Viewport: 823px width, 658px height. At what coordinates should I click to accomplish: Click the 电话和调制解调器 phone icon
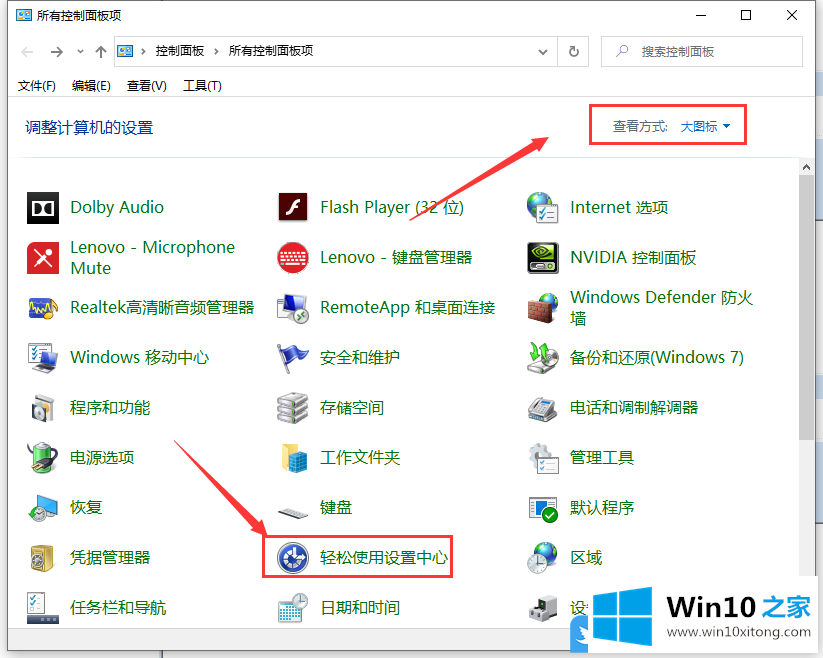tap(542, 408)
